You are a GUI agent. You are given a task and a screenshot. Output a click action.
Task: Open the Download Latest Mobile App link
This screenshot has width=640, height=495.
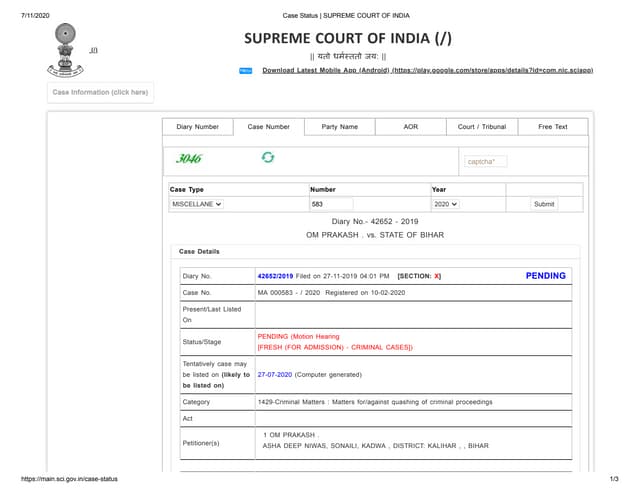pos(427,71)
